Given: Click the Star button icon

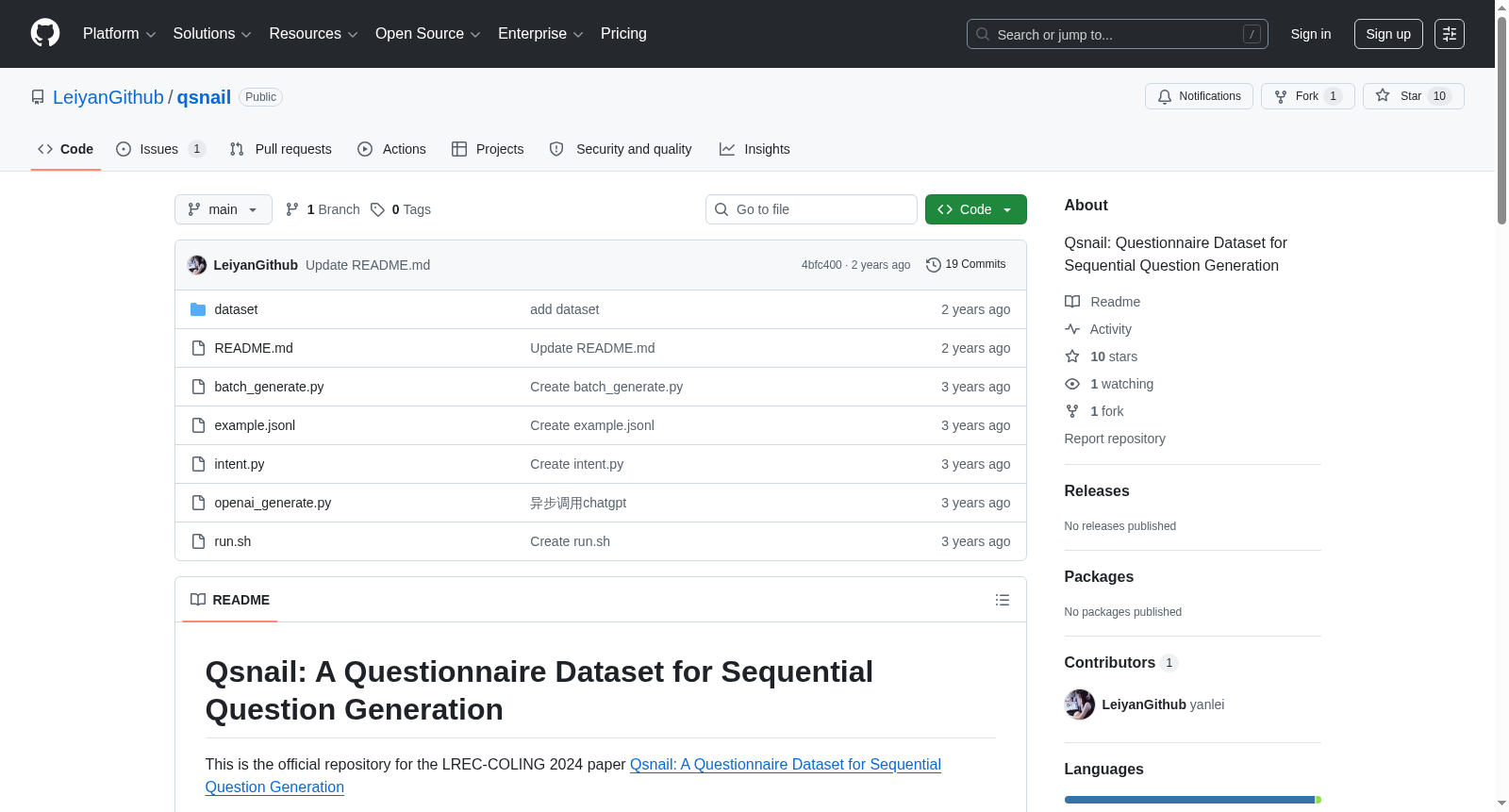Looking at the screenshot, I should (1383, 95).
